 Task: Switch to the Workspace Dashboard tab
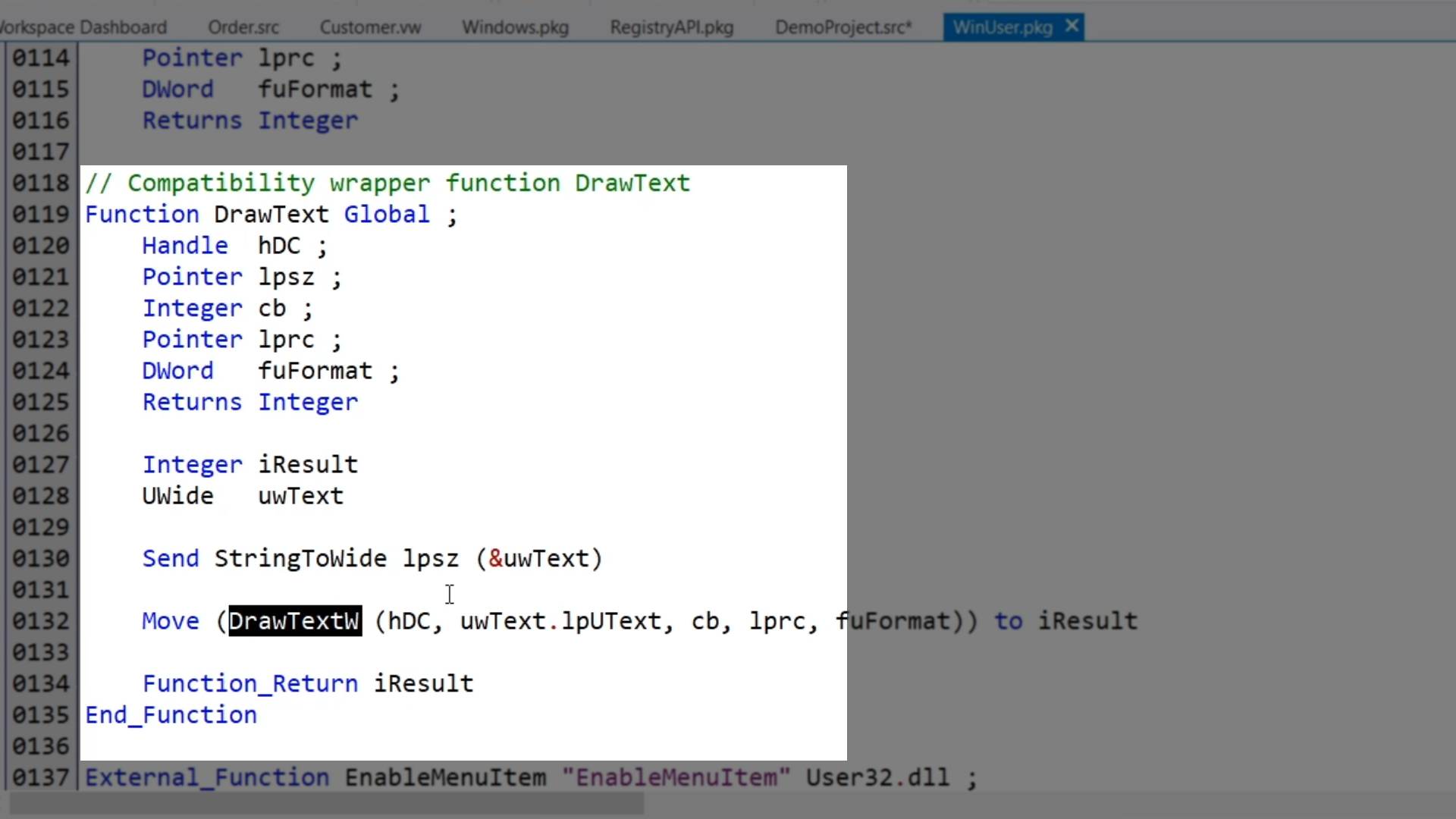pos(83,28)
